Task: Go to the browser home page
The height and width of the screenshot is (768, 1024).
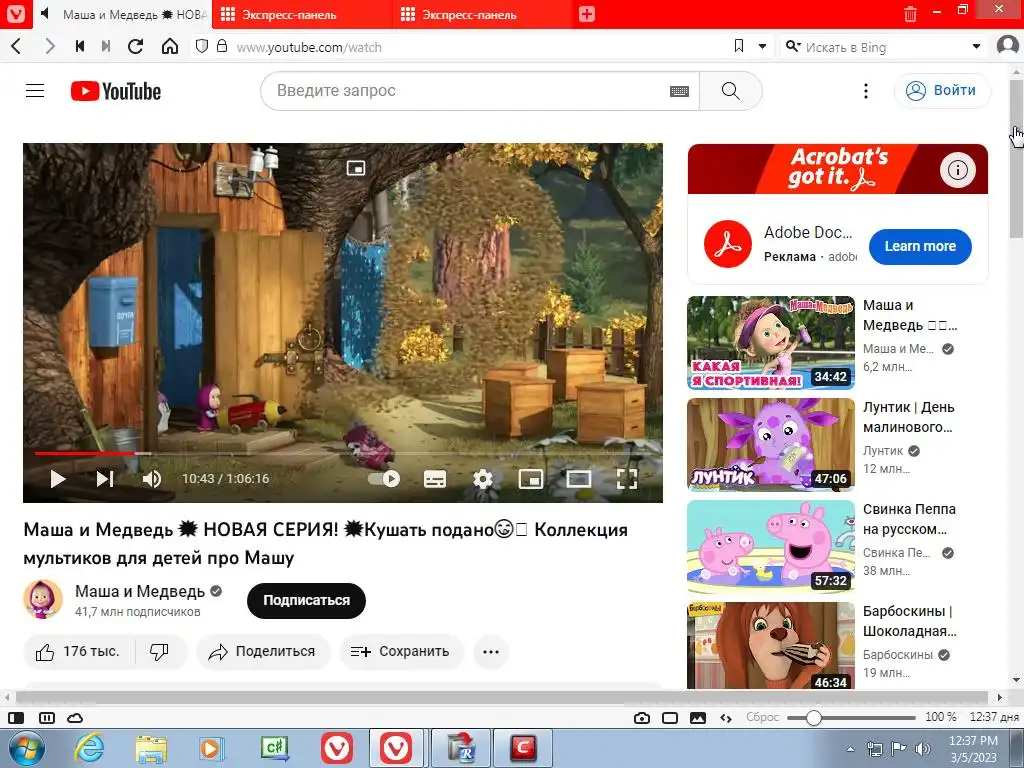Action: (170, 46)
